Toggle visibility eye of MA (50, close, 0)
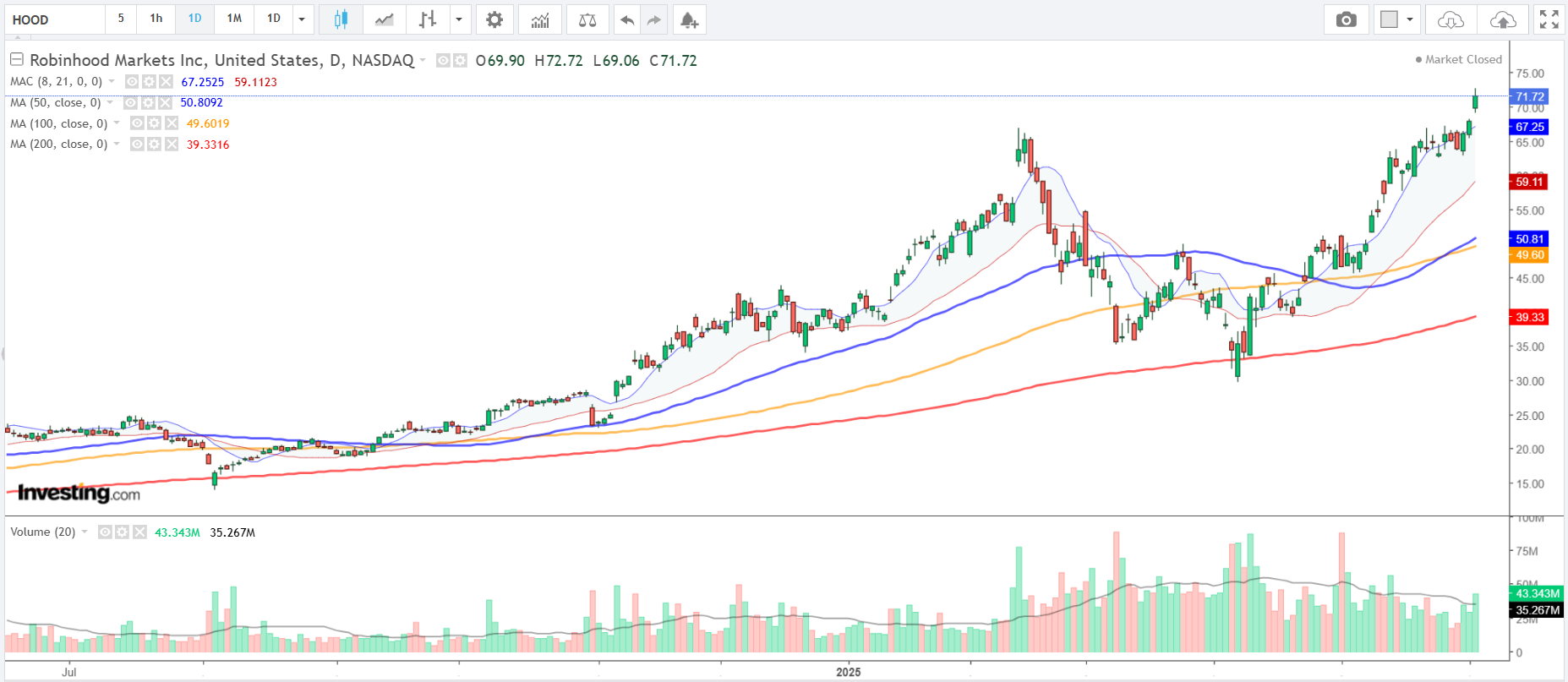The image size is (1568, 682). [131, 103]
